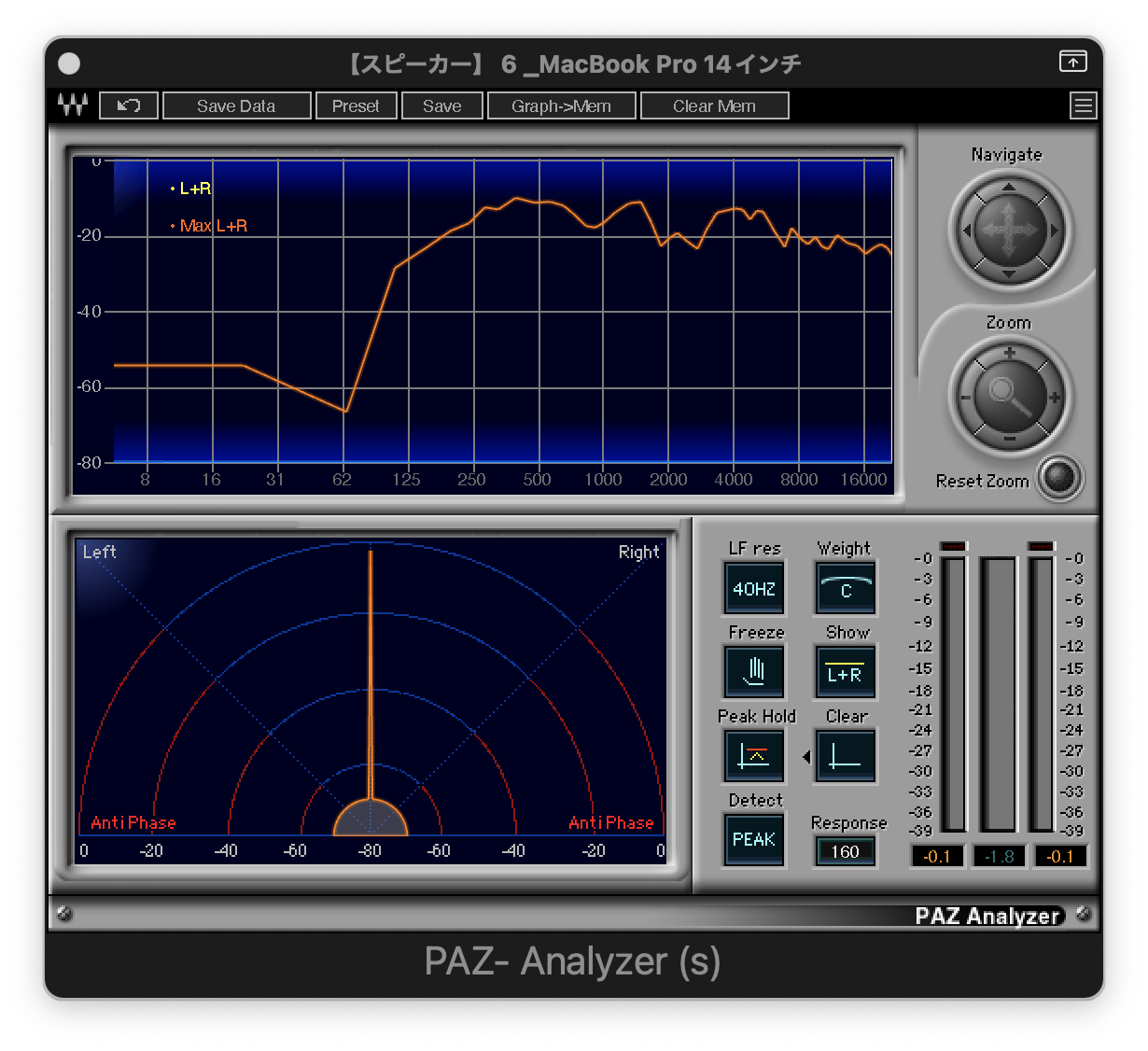Click the Left label in stereo position display
This screenshot has width=1148, height=1051.
tap(99, 552)
